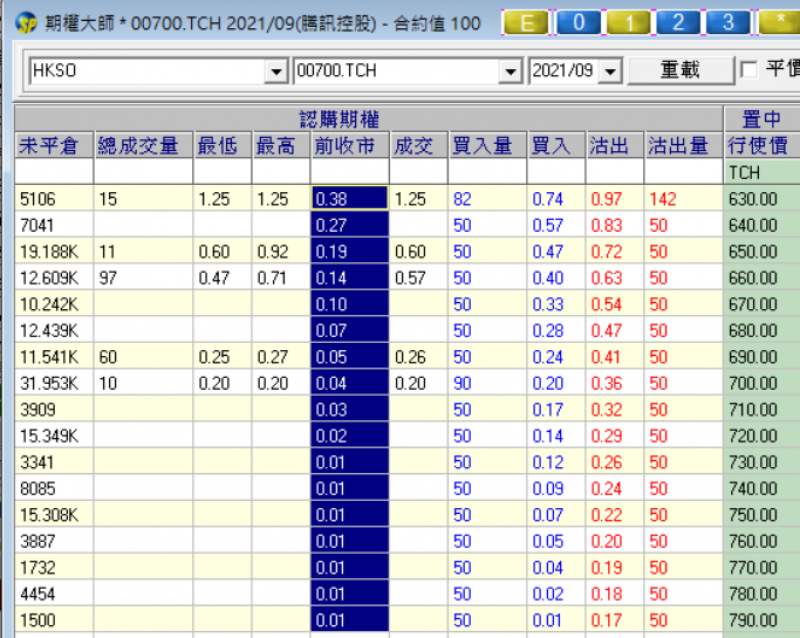The width and height of the screenshot is (800, 638).
Task: Click the 前收市 column header
Action: click(x=349, y=146)
